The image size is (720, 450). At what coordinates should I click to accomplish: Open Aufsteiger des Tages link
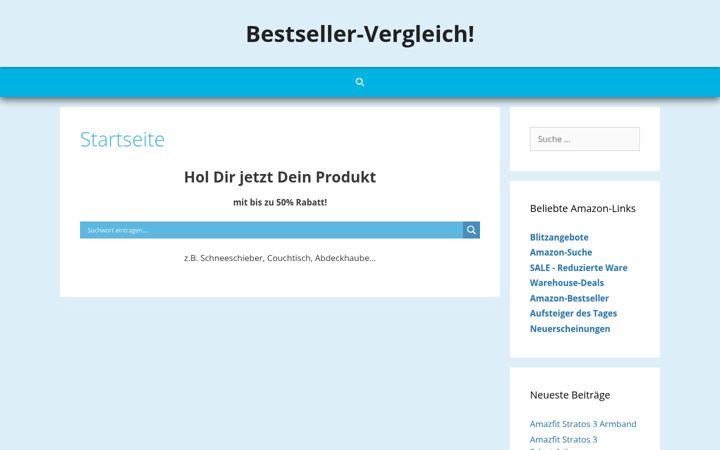573,314
